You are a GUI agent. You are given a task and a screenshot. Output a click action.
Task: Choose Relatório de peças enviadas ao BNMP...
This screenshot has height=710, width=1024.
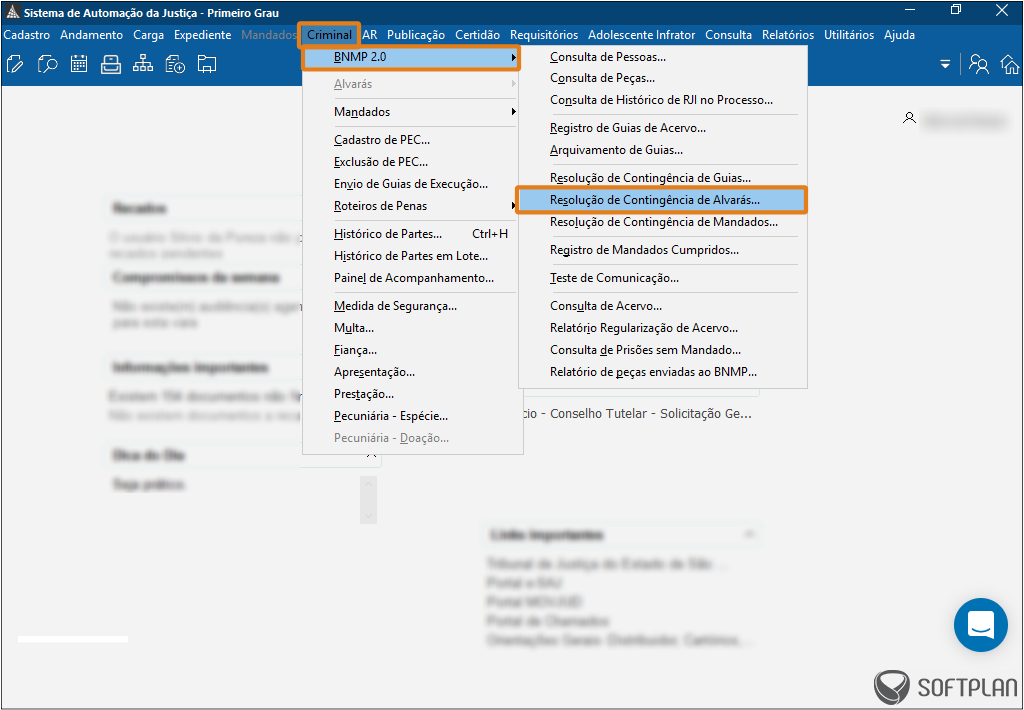(663, 372)
